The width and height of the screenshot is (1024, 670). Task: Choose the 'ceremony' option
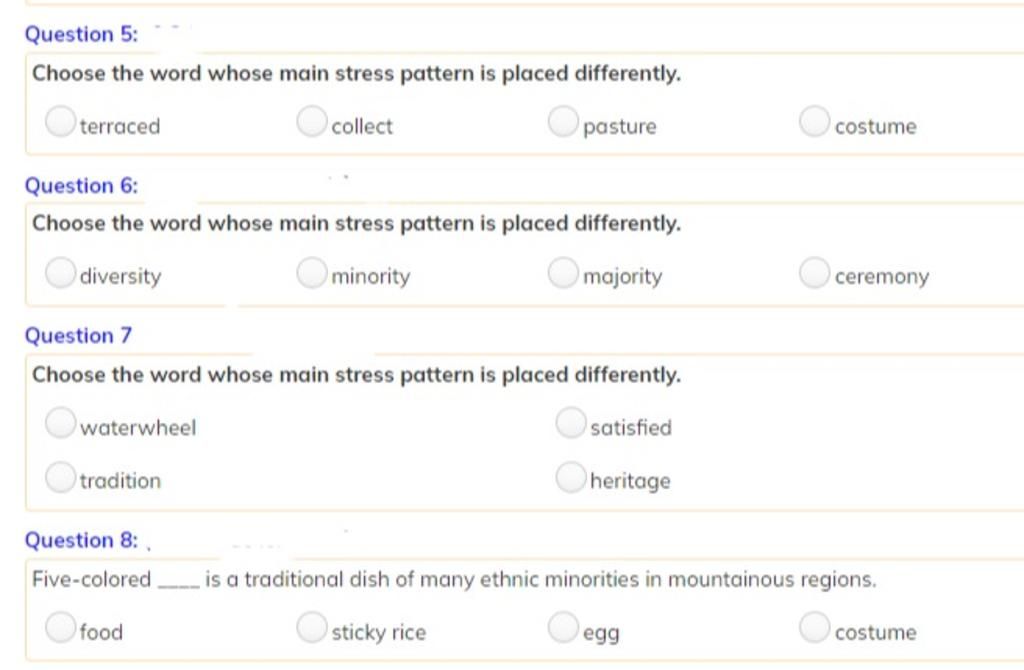[x=814, y=272]
